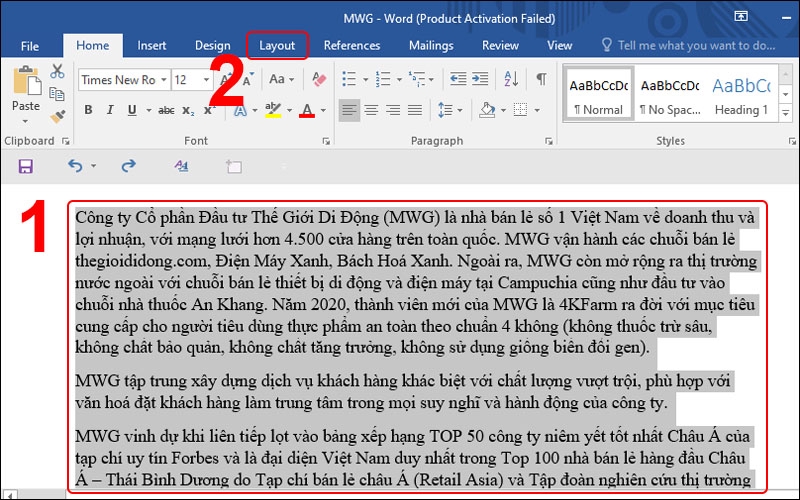This screenshot has height=500, width=800.
Task: Expand the line spacing dropdown
Action: pyautogui.click(x=460, y=110)
